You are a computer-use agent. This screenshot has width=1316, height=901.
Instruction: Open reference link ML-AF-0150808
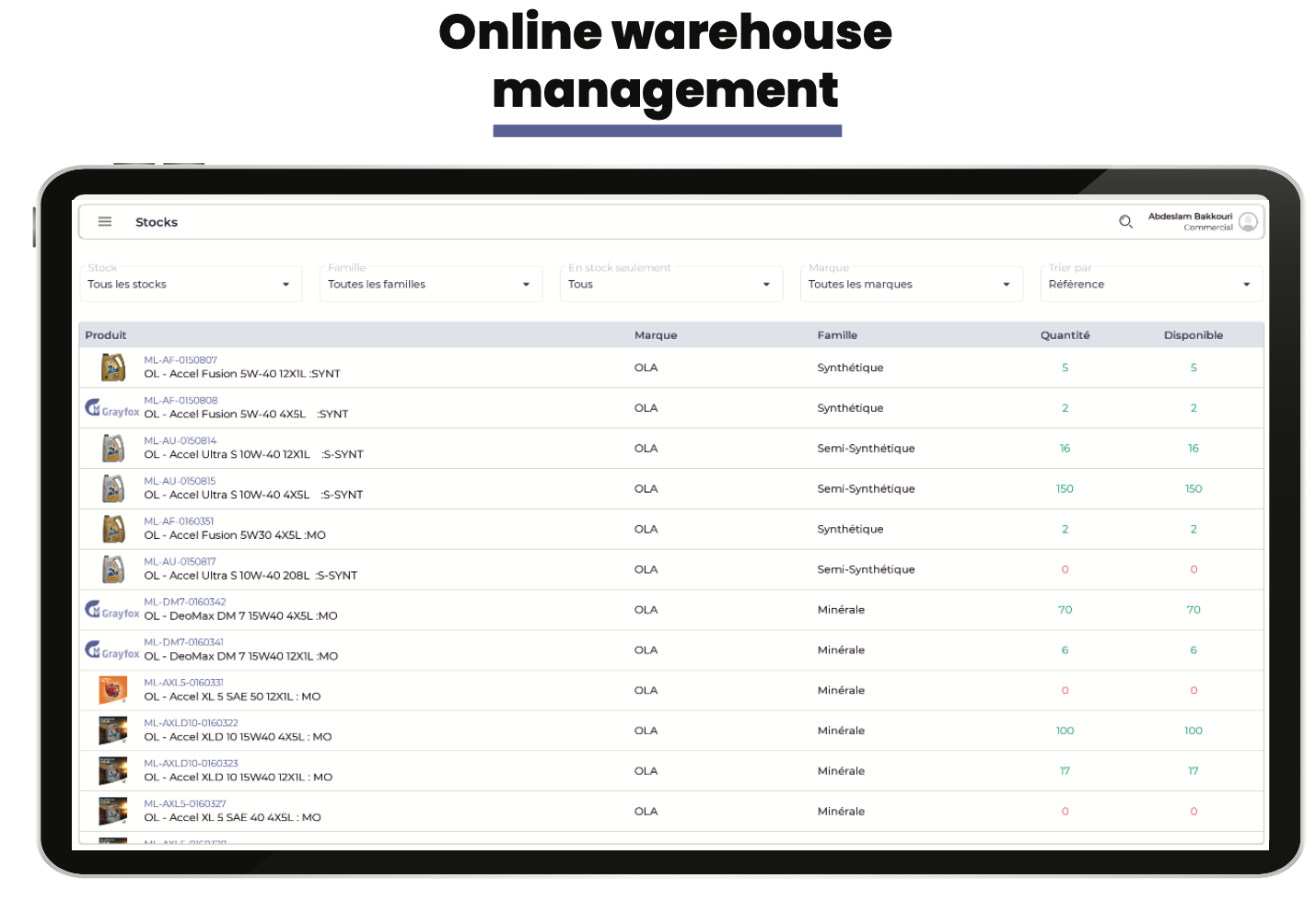coord(181,401)
